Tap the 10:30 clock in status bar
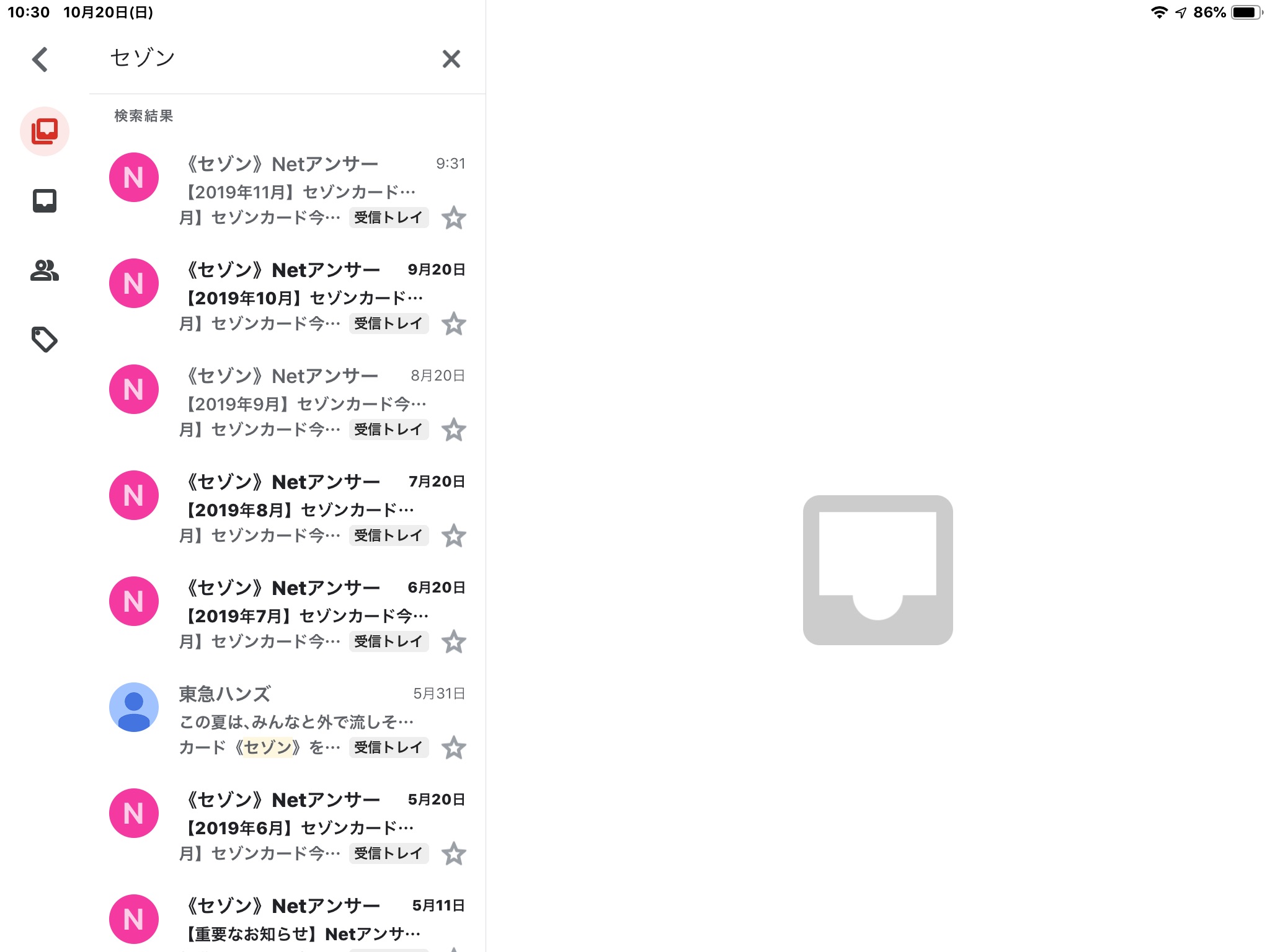 click(x=29, y=12)
